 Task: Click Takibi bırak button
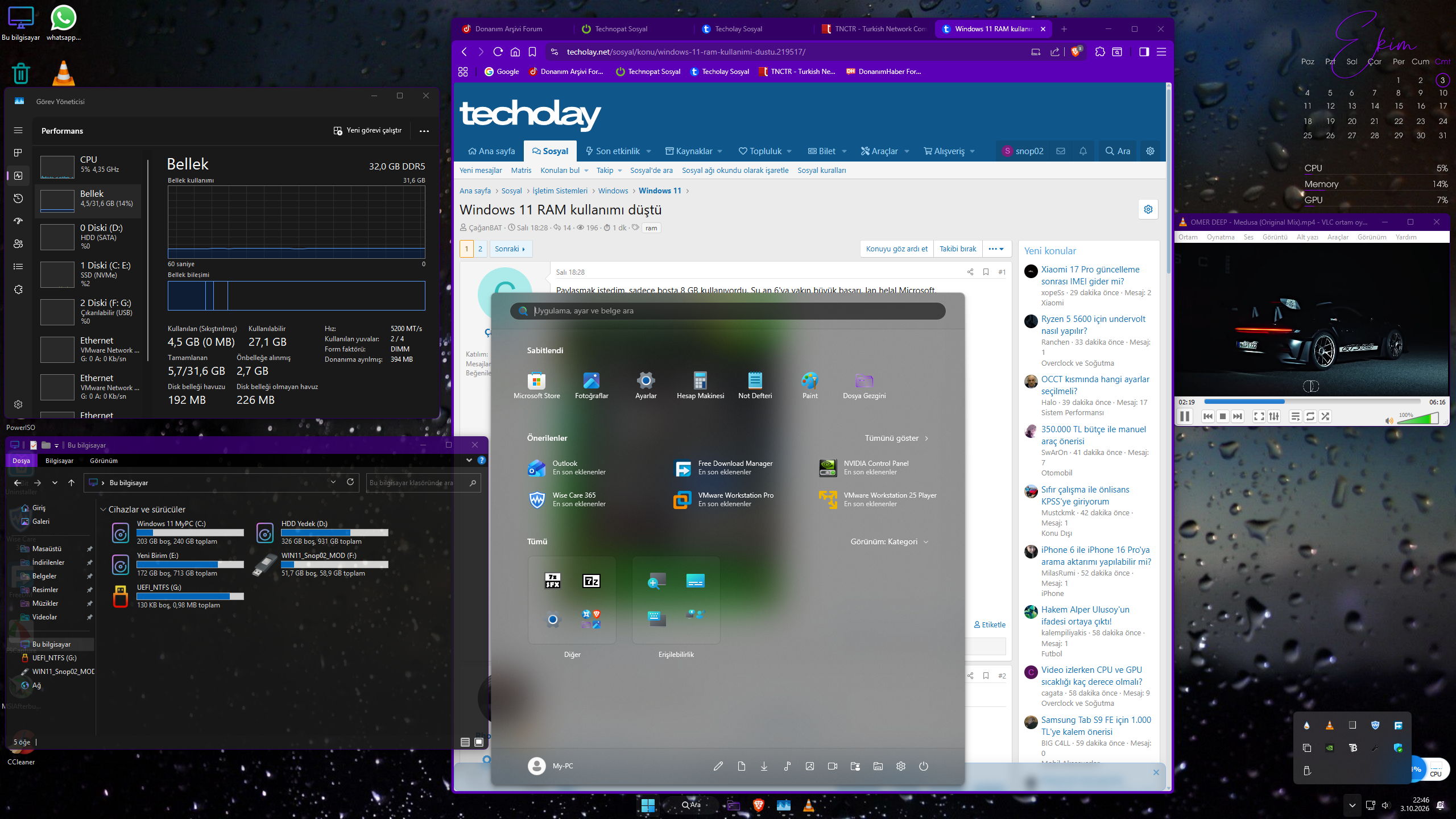958,249
